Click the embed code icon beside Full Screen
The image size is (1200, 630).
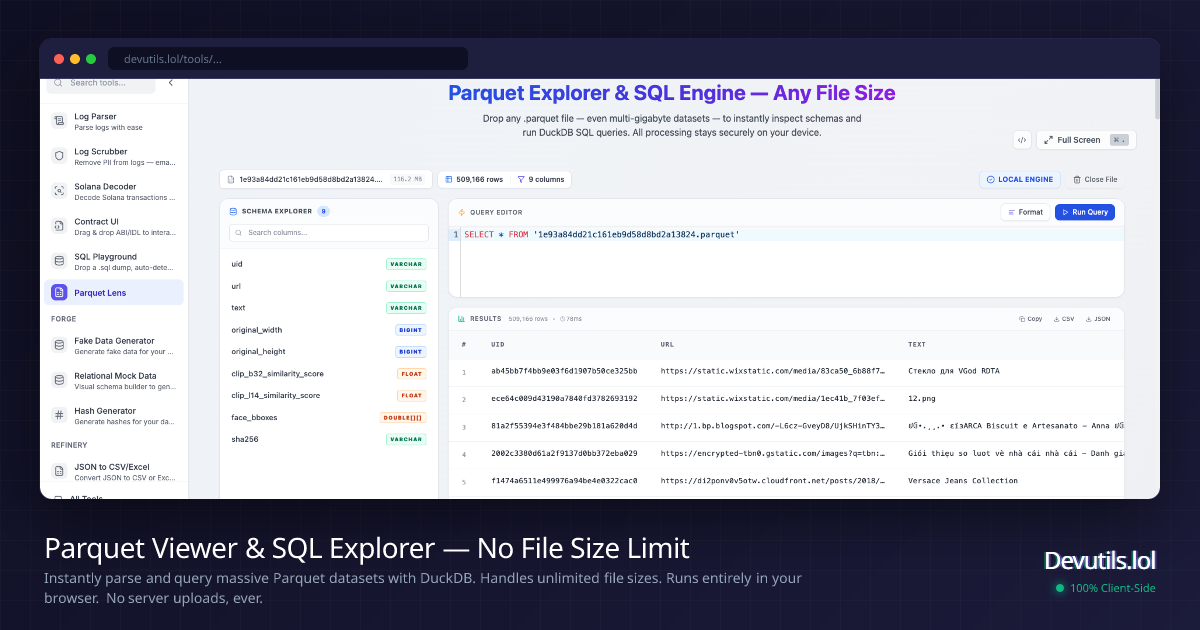tap(1022, 140)
